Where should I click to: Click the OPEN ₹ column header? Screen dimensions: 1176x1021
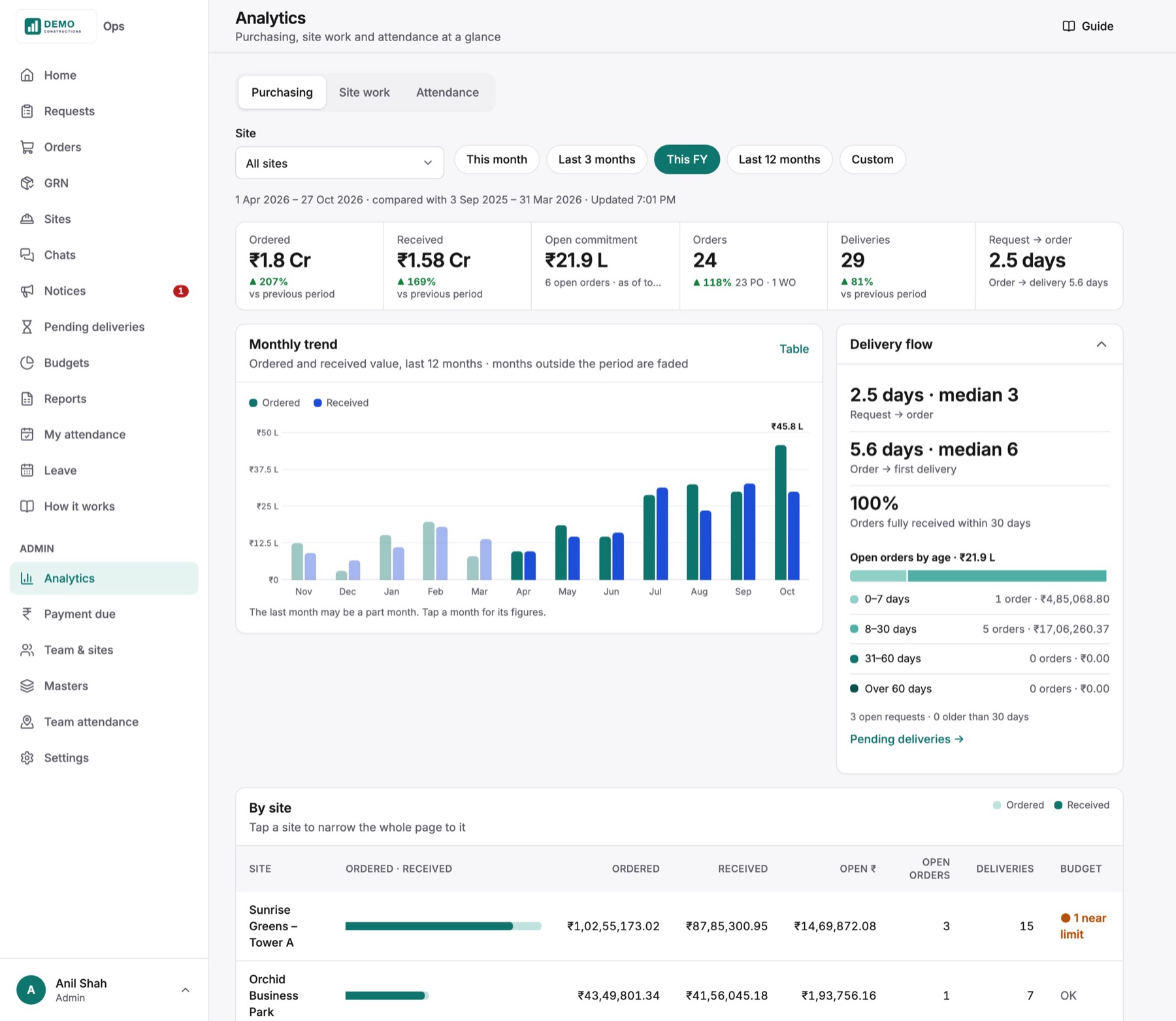click(x=858, y=869)
